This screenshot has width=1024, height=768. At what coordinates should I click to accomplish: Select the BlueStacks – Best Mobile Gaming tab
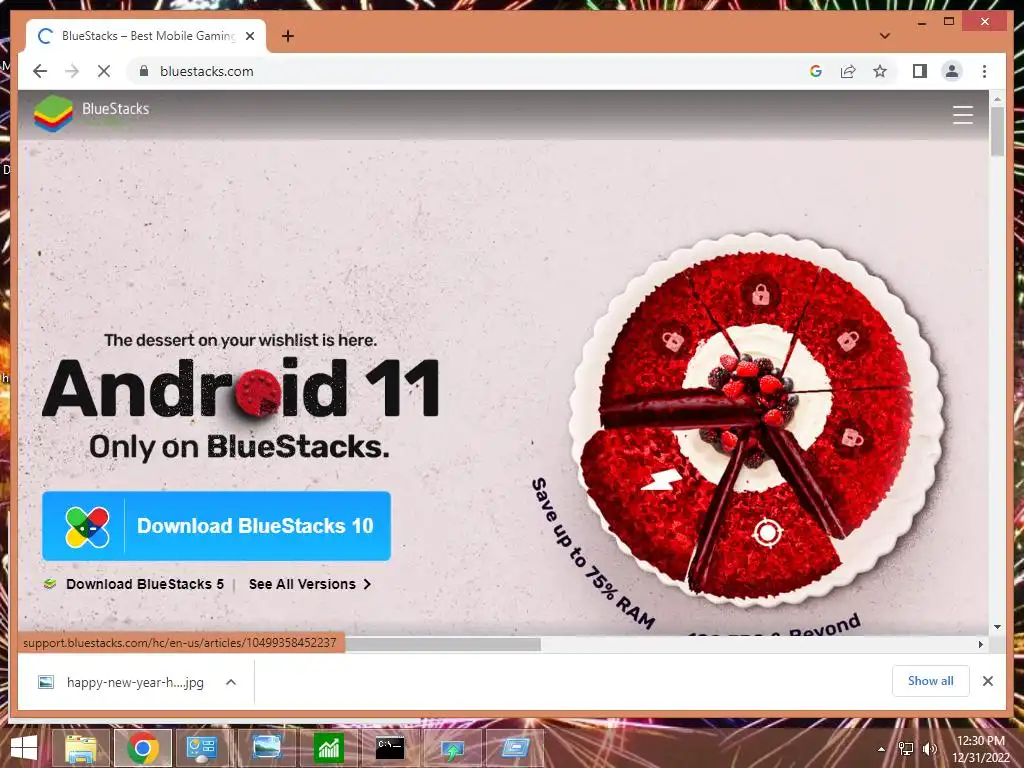click(x=146, y=36)
